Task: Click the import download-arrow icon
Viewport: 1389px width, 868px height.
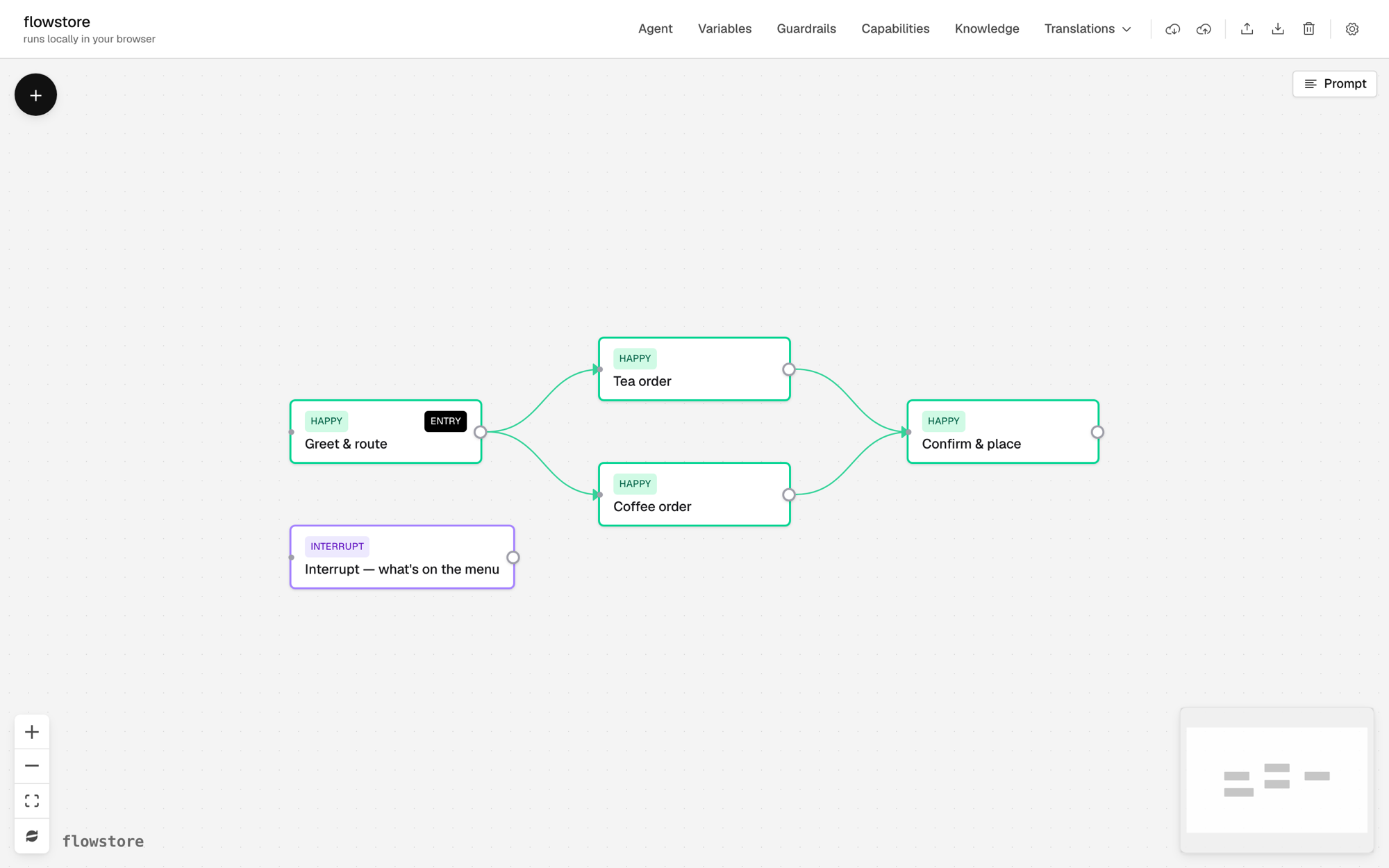Action: tap(1278, 29)
